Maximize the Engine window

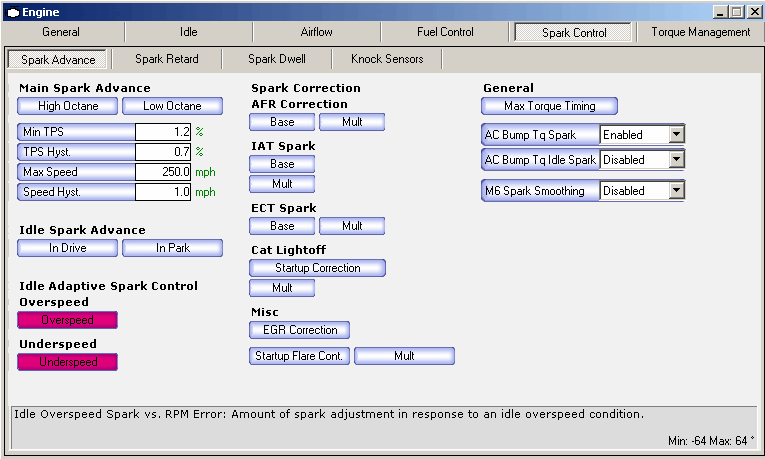point(737,12)
